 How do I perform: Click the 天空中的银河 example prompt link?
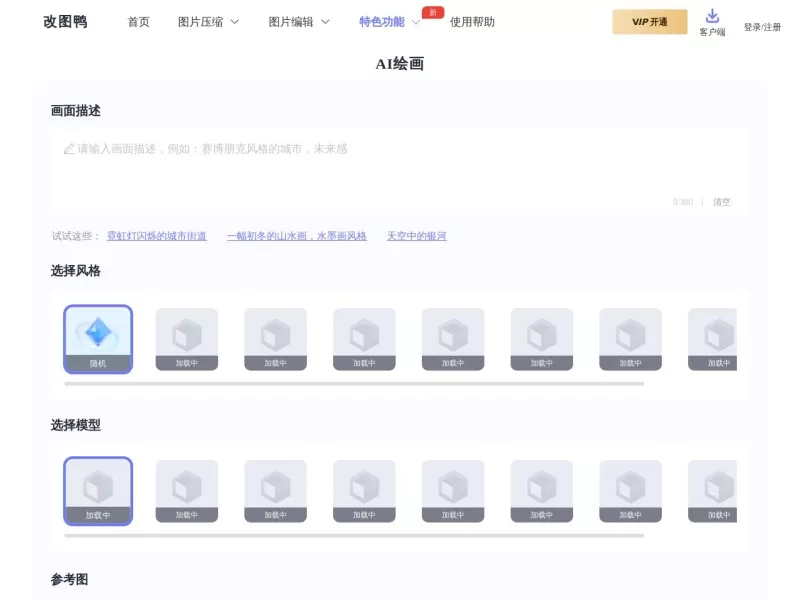click(416, 236)
